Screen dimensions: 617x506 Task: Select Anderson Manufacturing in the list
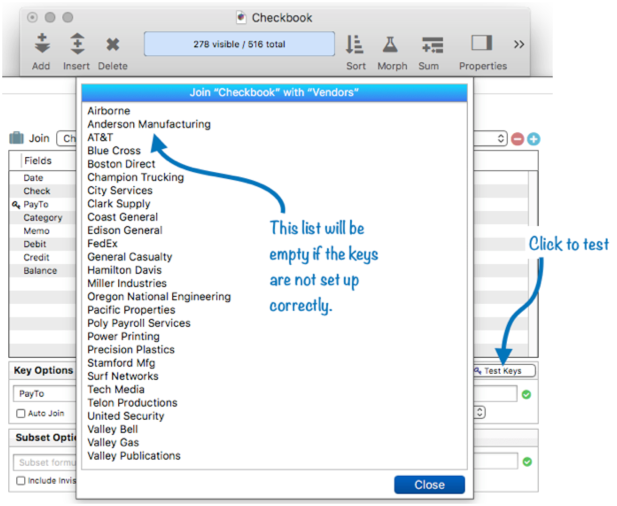point(149,124)
